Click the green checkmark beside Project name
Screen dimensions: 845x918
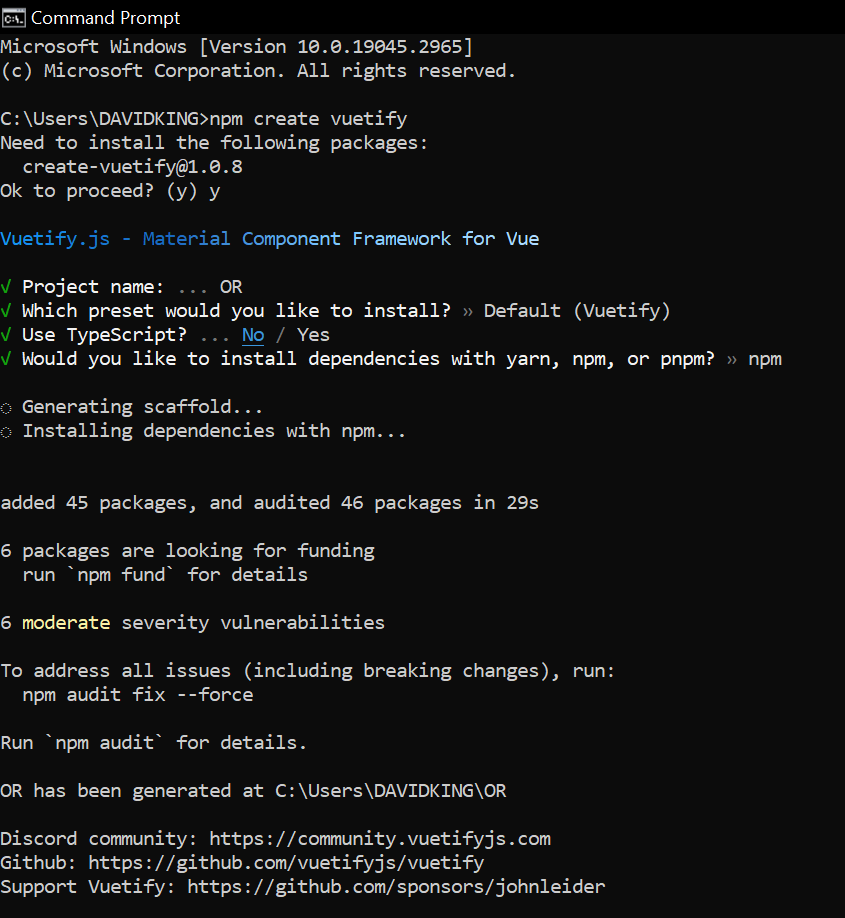coord(6,287)
